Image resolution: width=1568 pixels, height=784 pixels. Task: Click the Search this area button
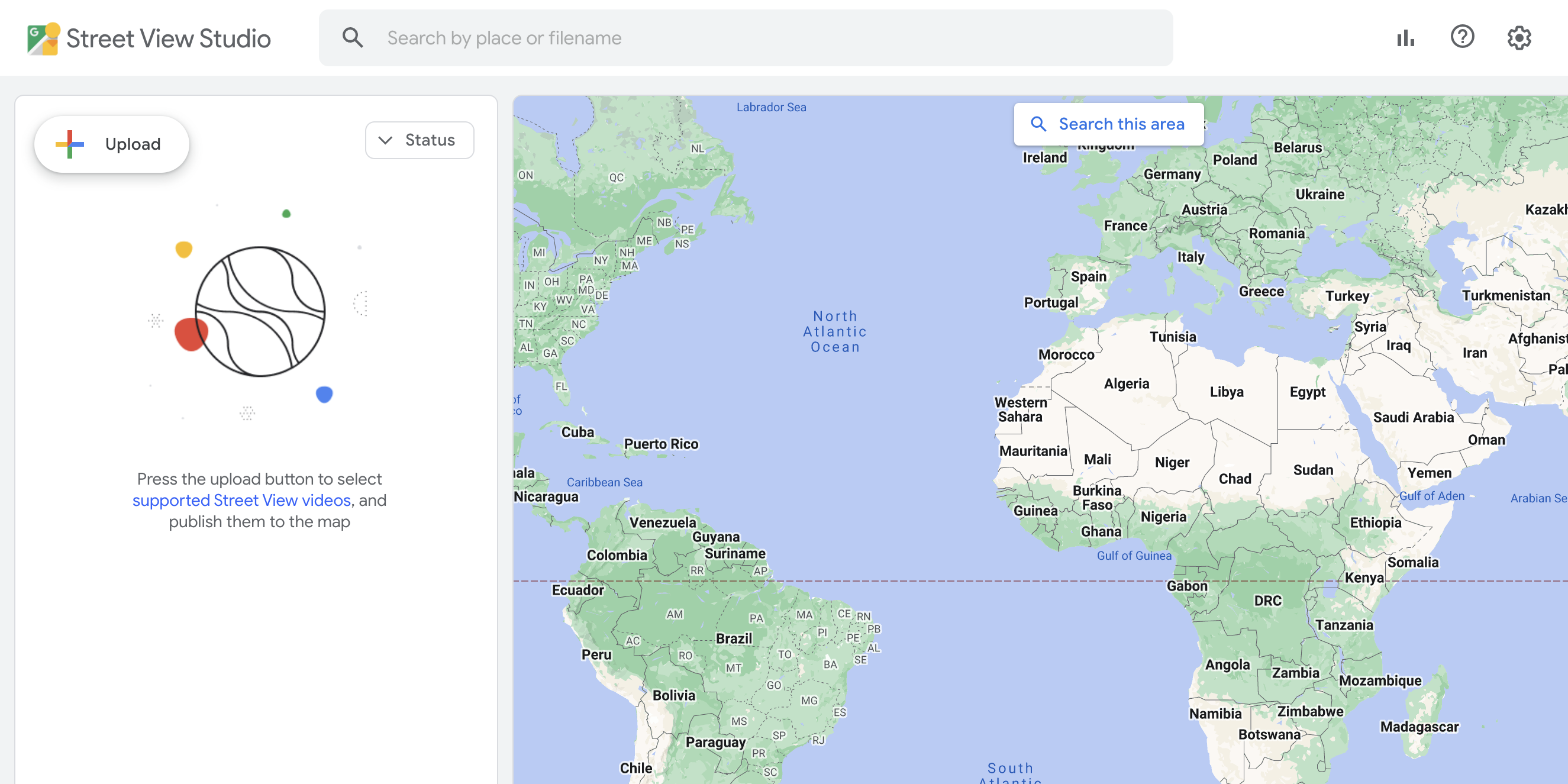click(1108, 124)
